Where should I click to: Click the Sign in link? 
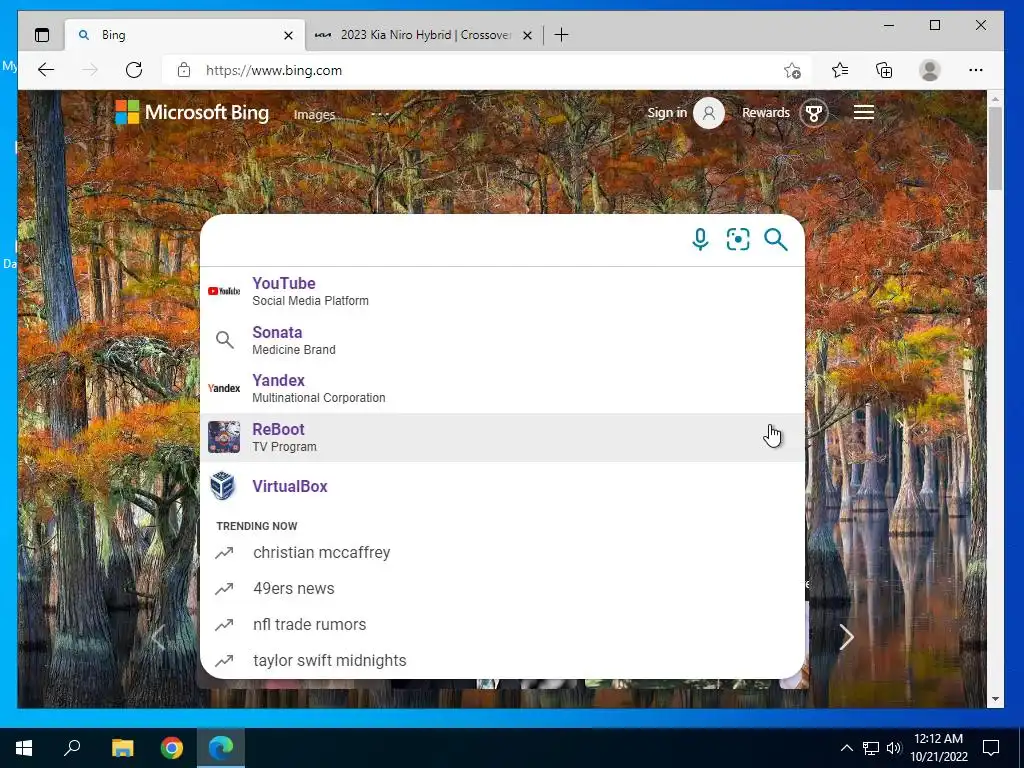coord(667,112)
